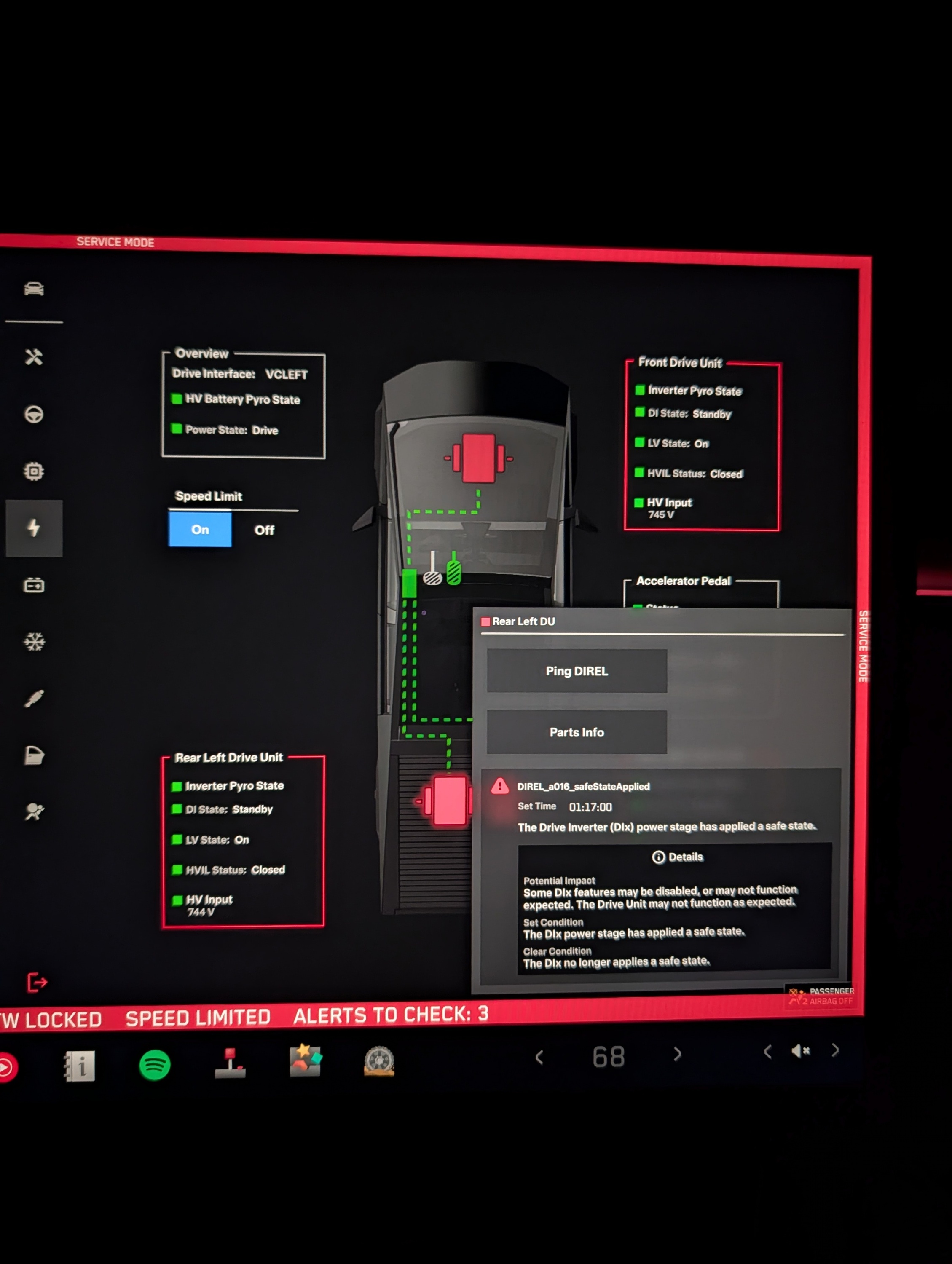Open the processor chip section
Screen dimensions: 952x1264
click(34, 471)
